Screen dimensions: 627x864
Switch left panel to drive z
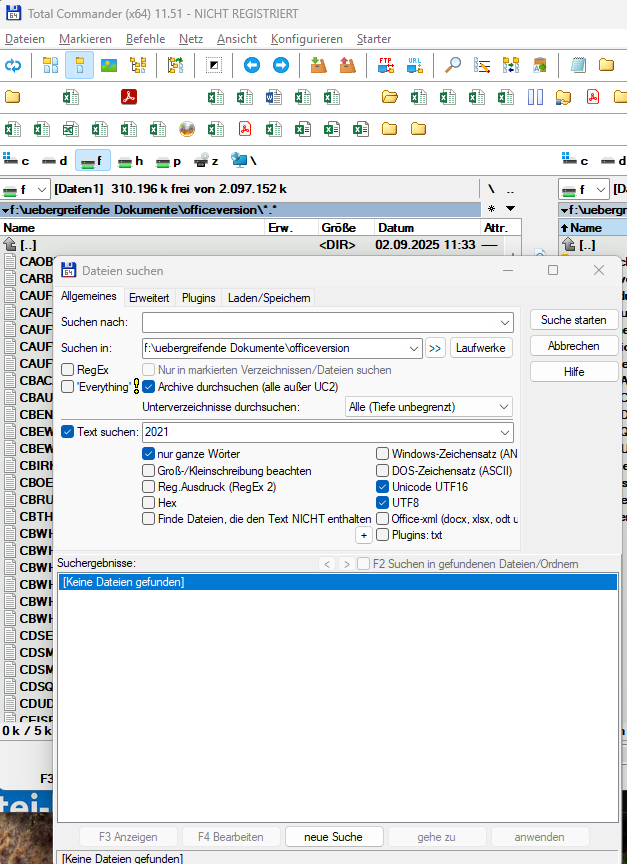[x=207, y=161]
